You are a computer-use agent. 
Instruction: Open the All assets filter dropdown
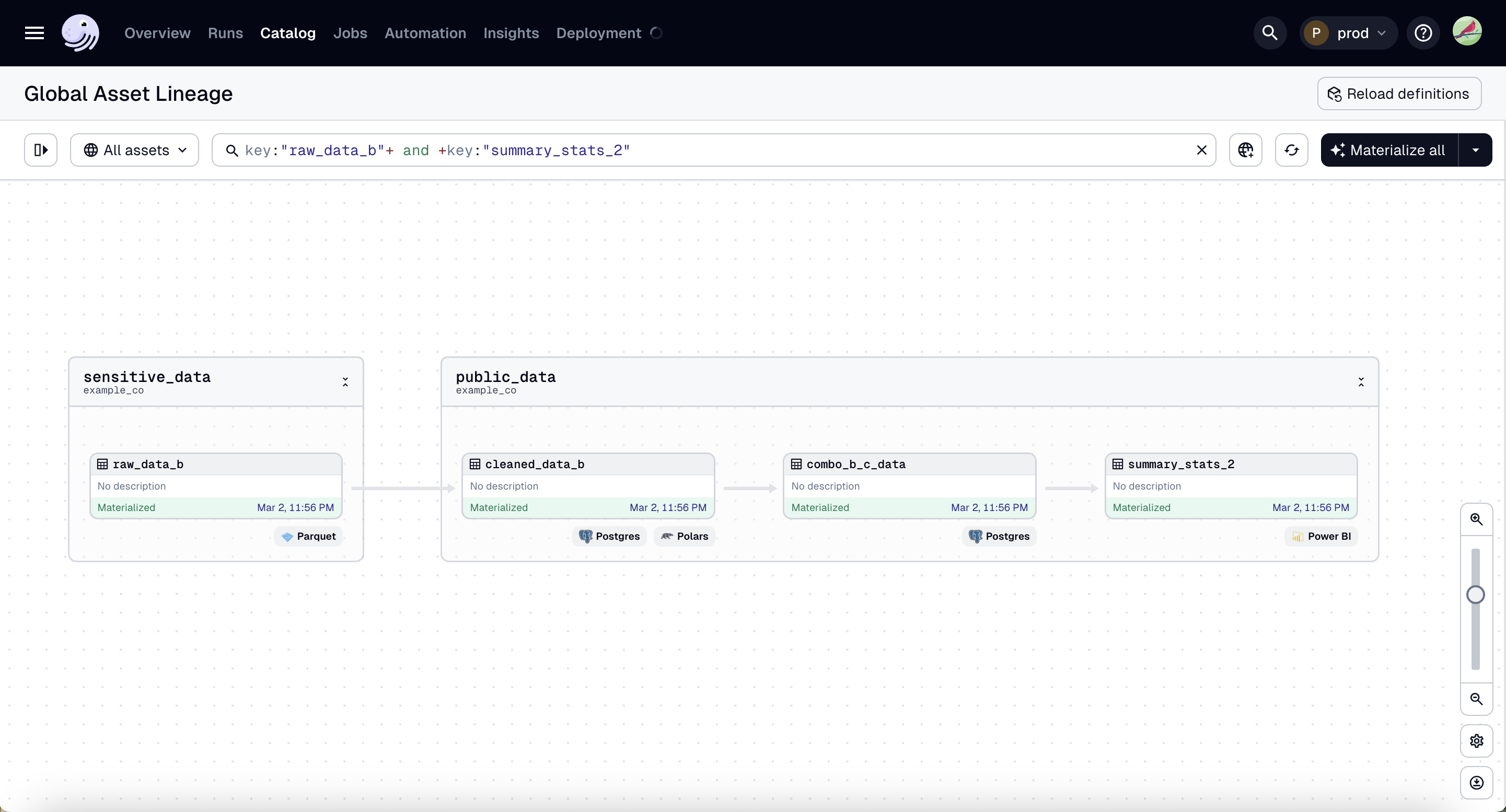pos(134,150)
